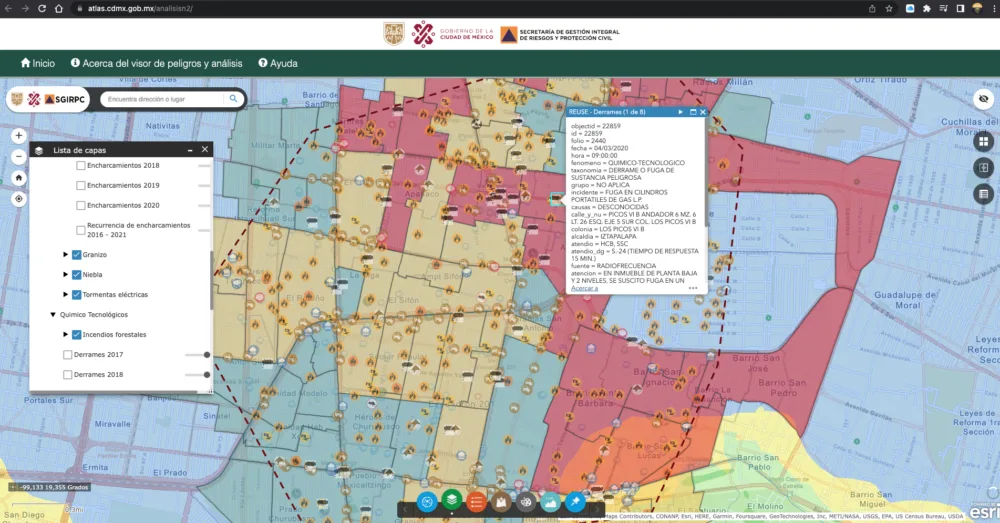Click the REUSE - Derrames (1 de 8) title
This screenshot has width=1000, height=523.
point(607,112)
